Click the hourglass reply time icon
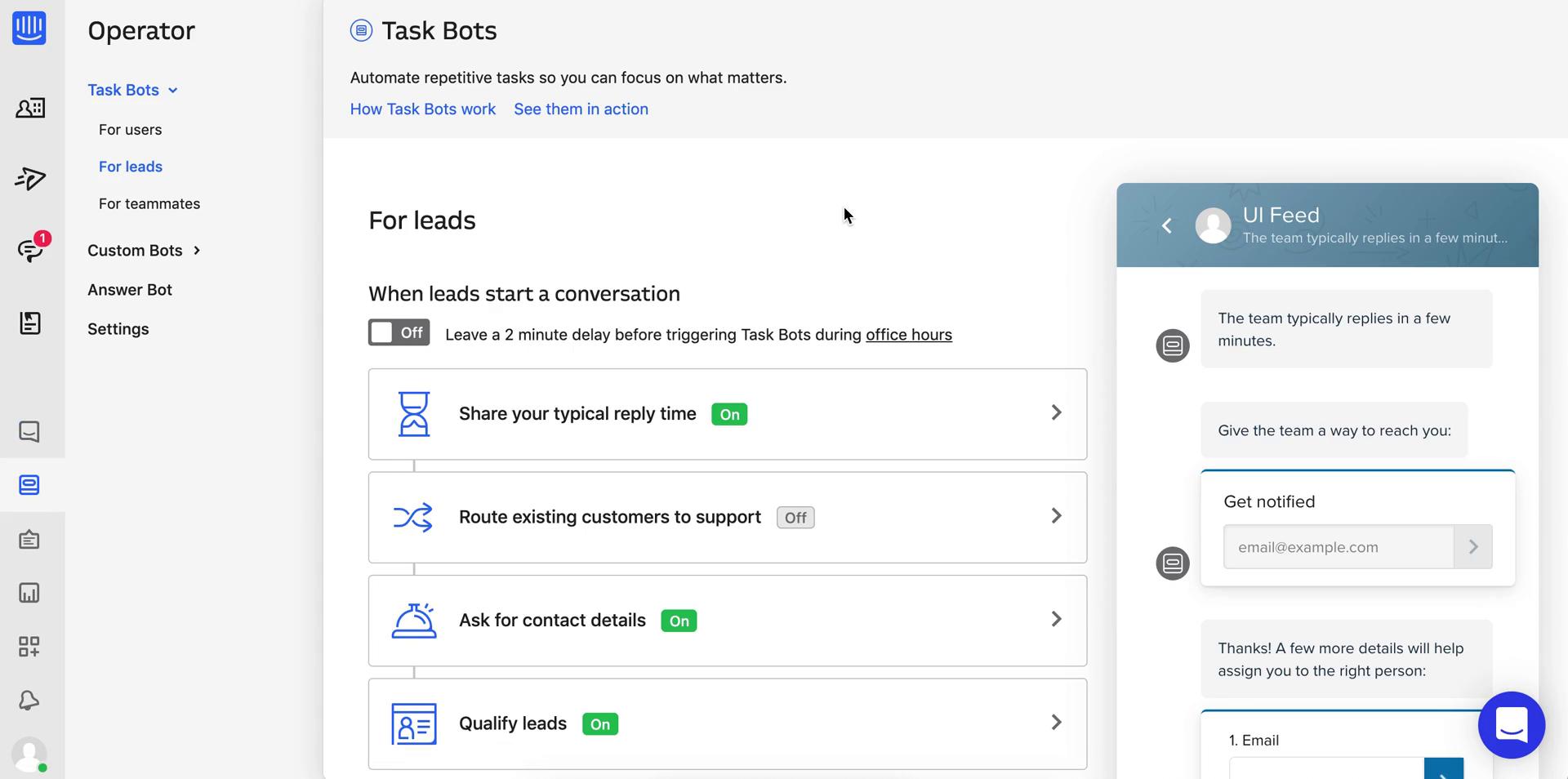Viewport: 1568px width, 779px height. [x=414, y=414]
